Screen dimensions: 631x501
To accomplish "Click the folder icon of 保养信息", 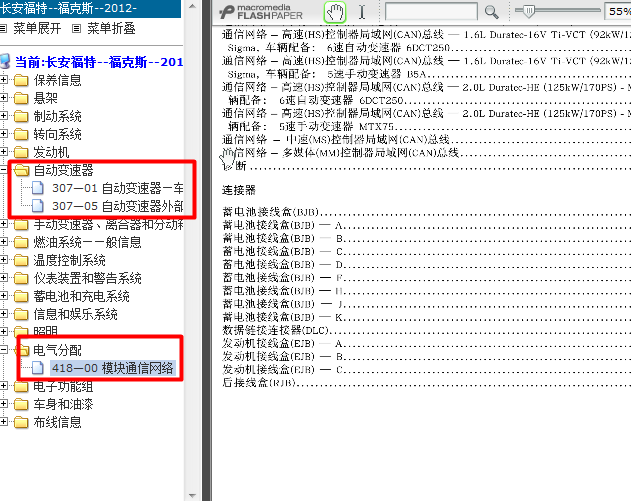I will click(21, 80).
